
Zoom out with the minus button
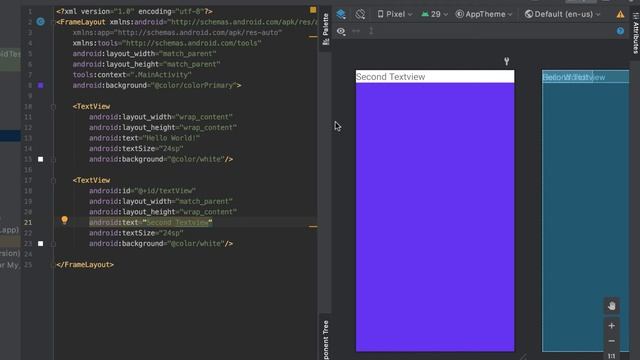pos(611,341)
